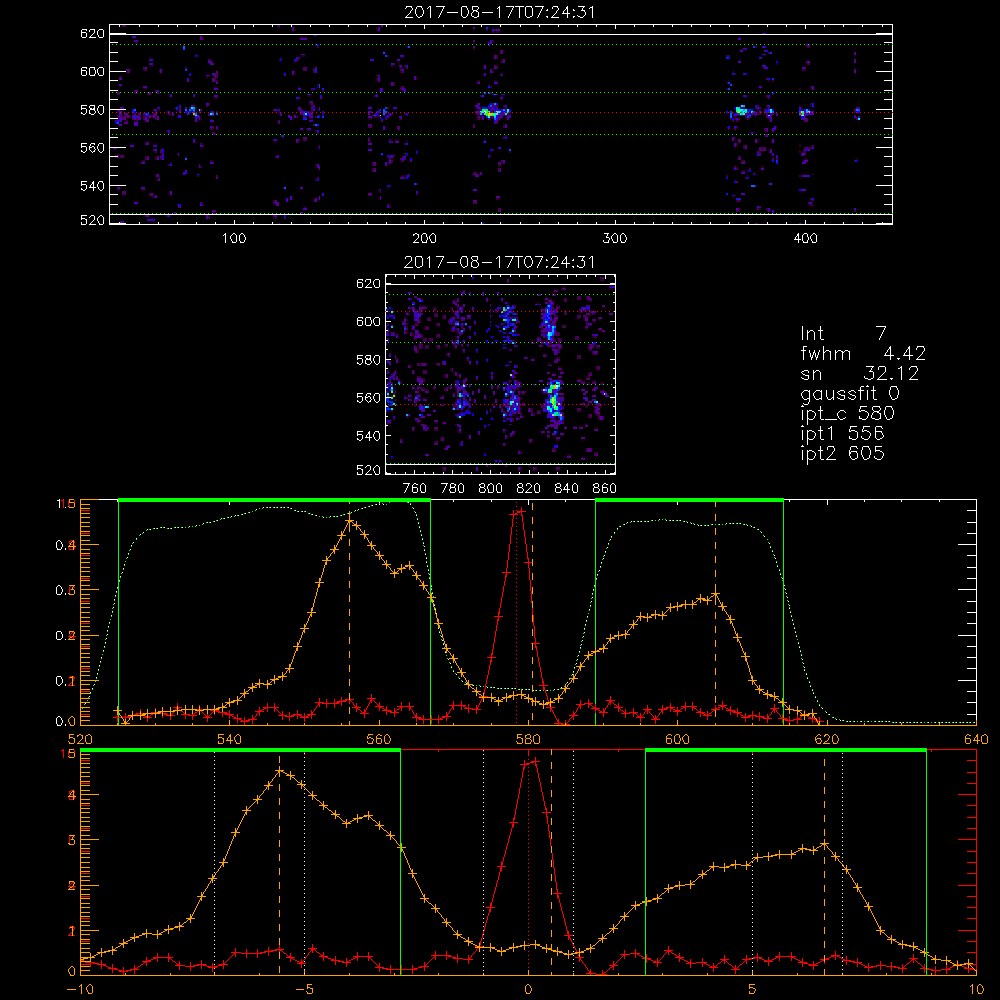Viewport: 1000px width, 1000px height.
Task: Click x-axis label 200 on top spectrogram
Action: pos(424,239)
